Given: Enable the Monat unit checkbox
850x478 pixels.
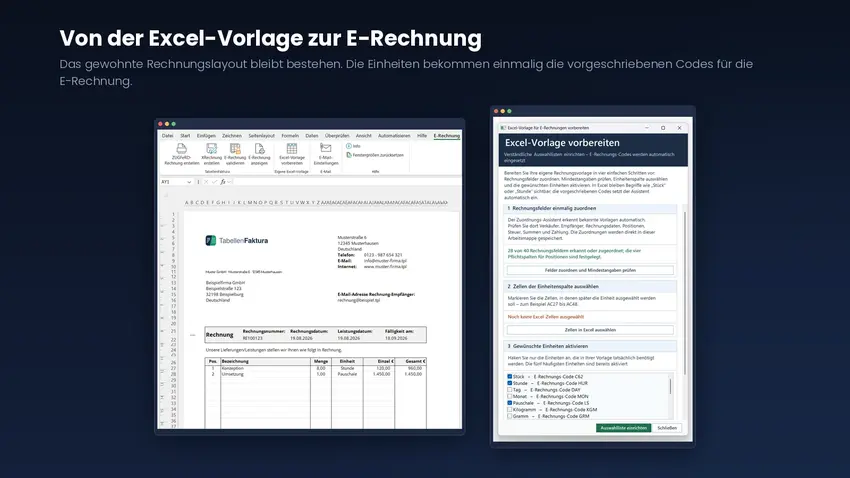Looking at the screenshot, I should pos(510,396).
